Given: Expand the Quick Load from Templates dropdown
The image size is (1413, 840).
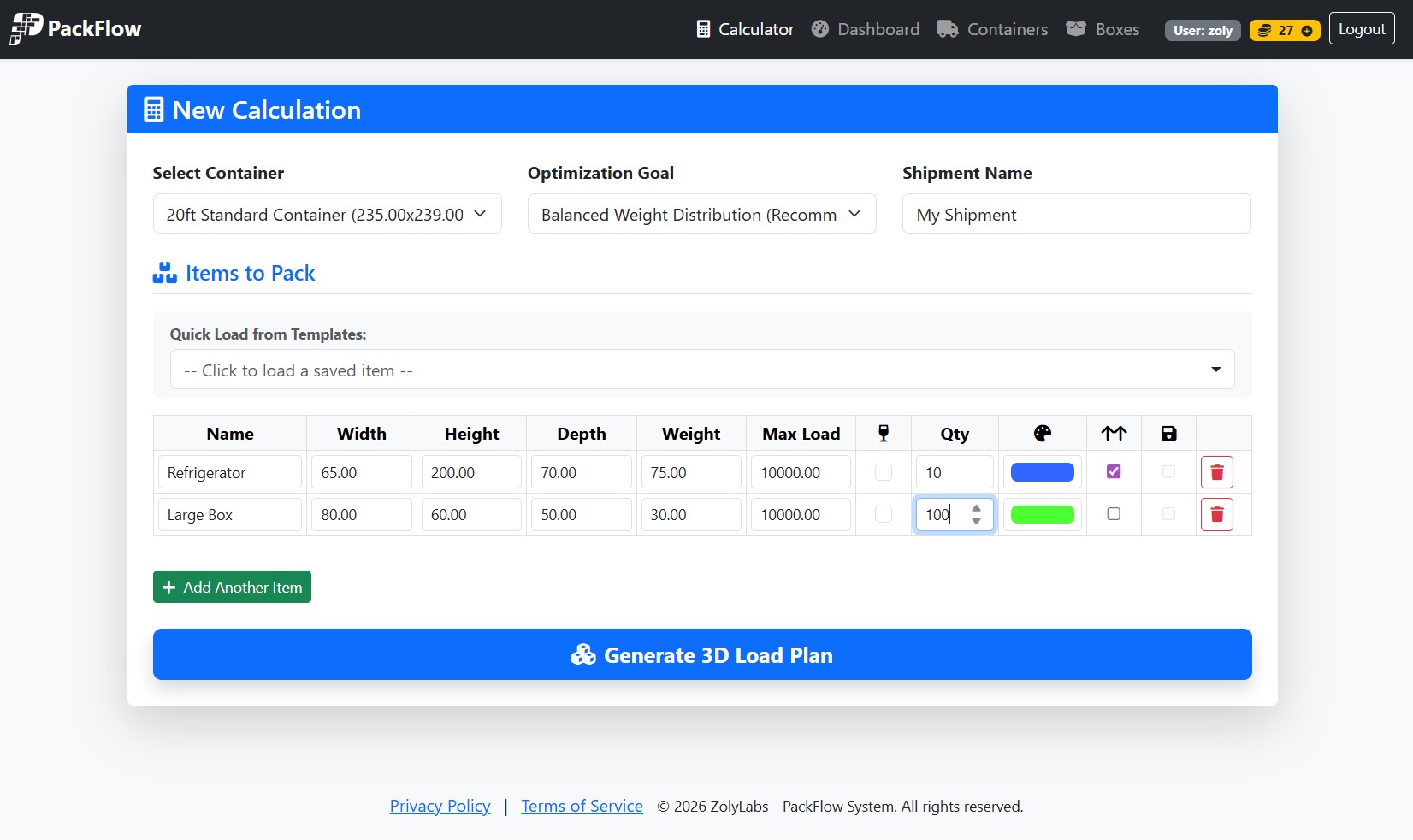Looking at the screenshot, I should click(x=701, y=370).
